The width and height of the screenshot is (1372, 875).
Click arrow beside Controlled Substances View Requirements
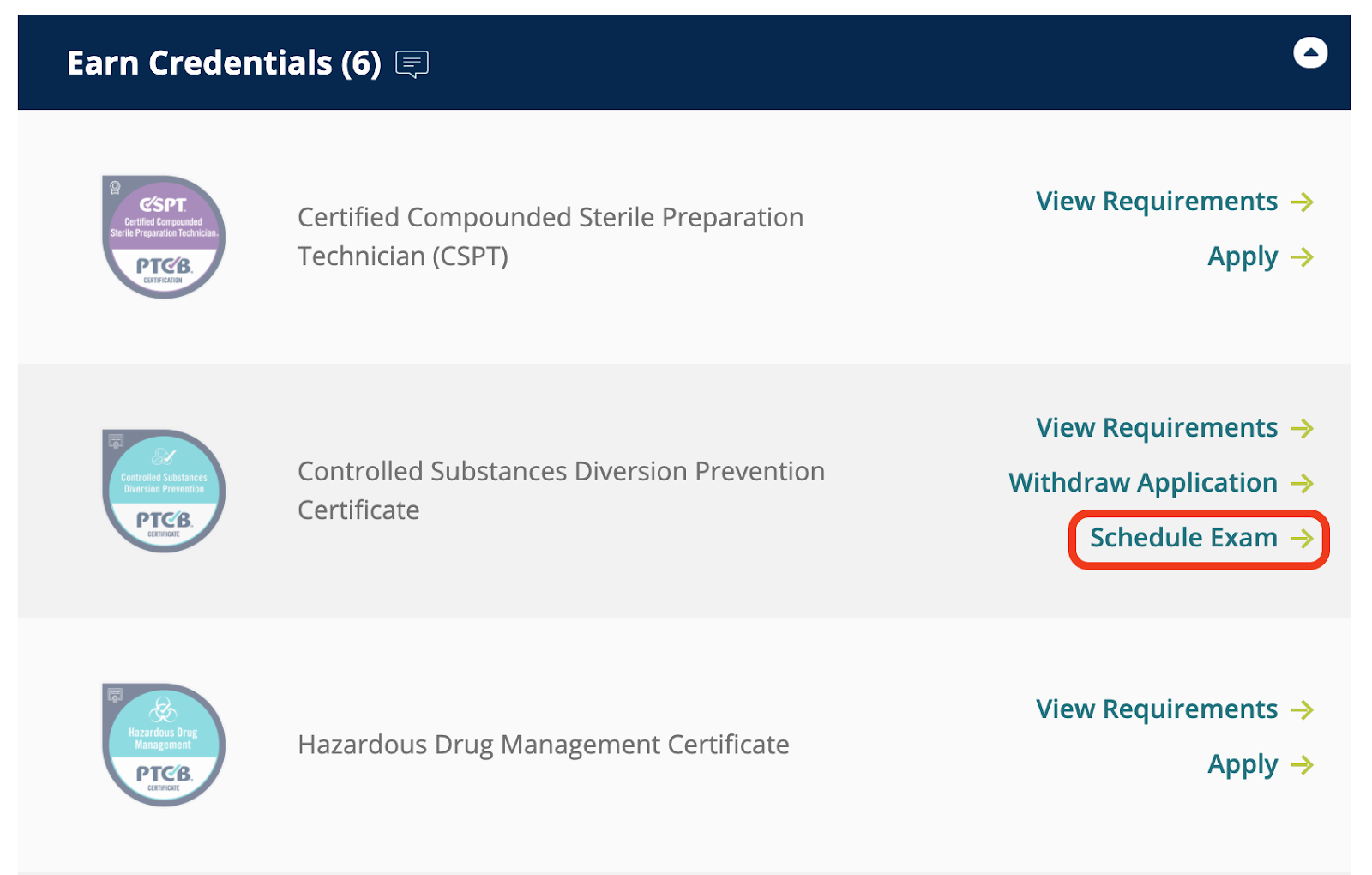[1303, 428]
